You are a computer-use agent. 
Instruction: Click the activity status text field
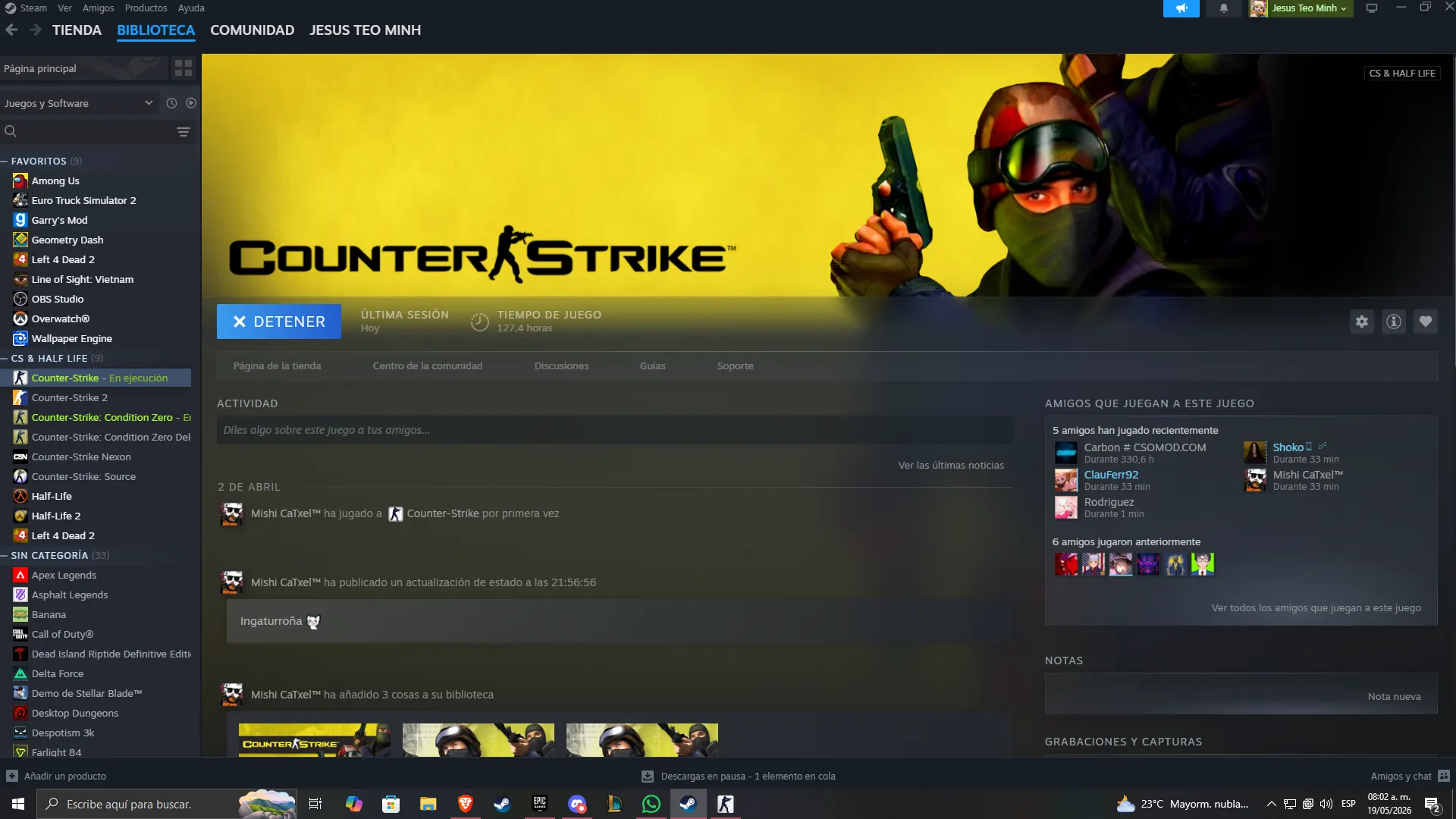point(614,430)
